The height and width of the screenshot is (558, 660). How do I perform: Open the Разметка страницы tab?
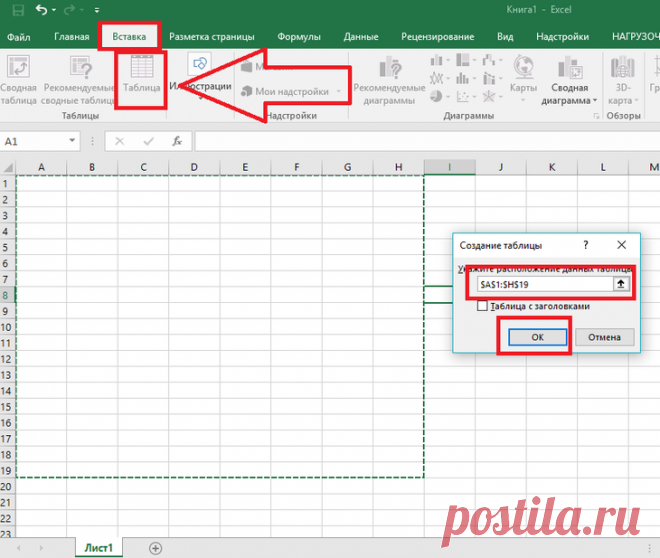tap(211, 37)
